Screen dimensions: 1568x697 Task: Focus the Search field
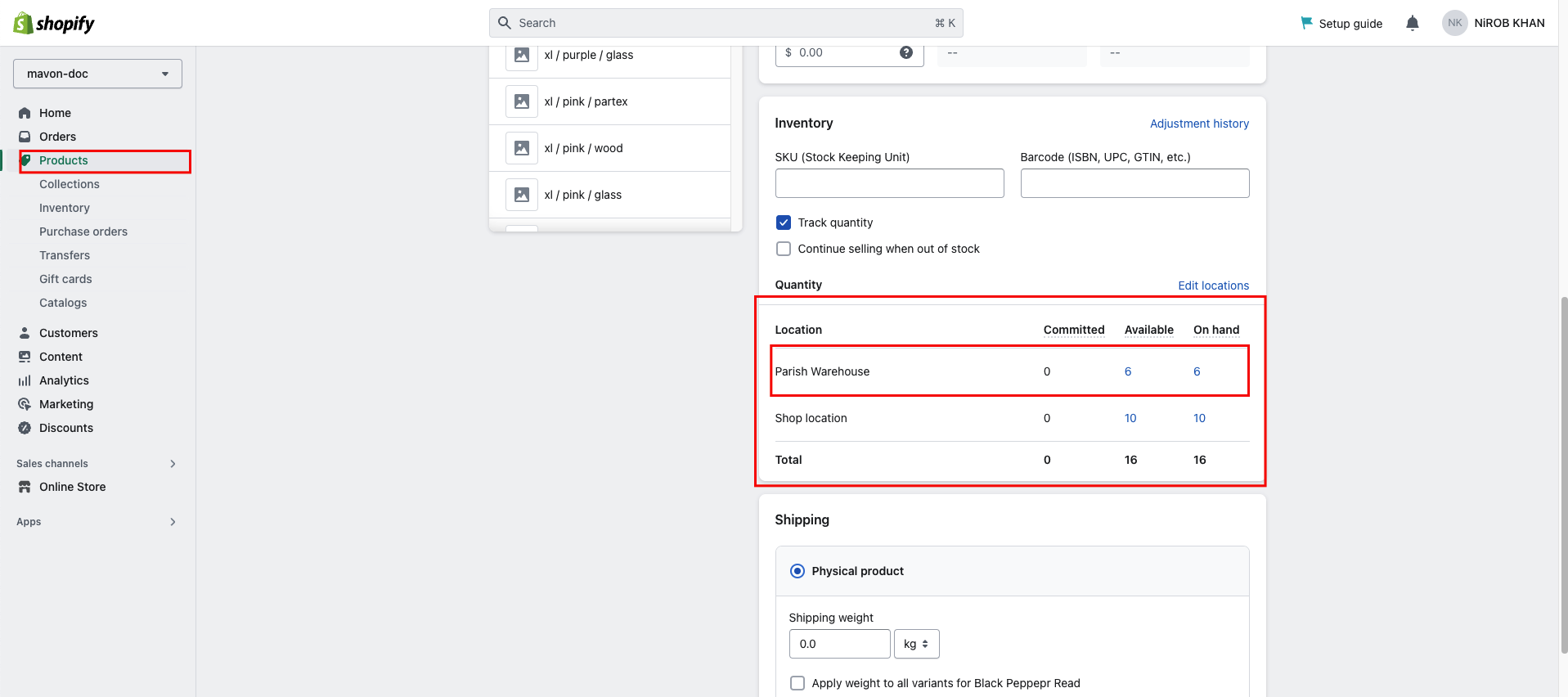click(x=726, y=23)
